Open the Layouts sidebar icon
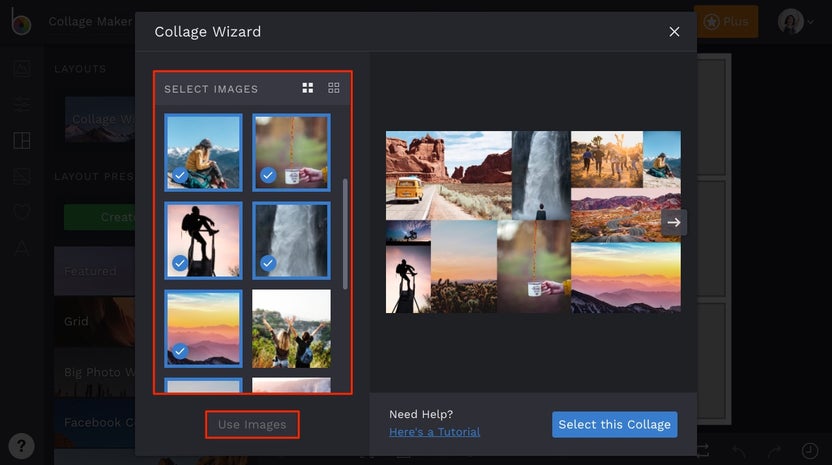This screenshot has height=465, width=832. 22,141
